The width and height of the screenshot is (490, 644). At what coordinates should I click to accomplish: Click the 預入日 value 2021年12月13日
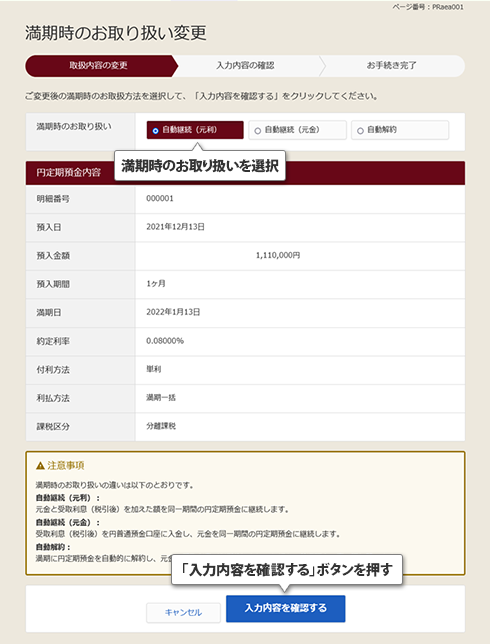point(175,227)
